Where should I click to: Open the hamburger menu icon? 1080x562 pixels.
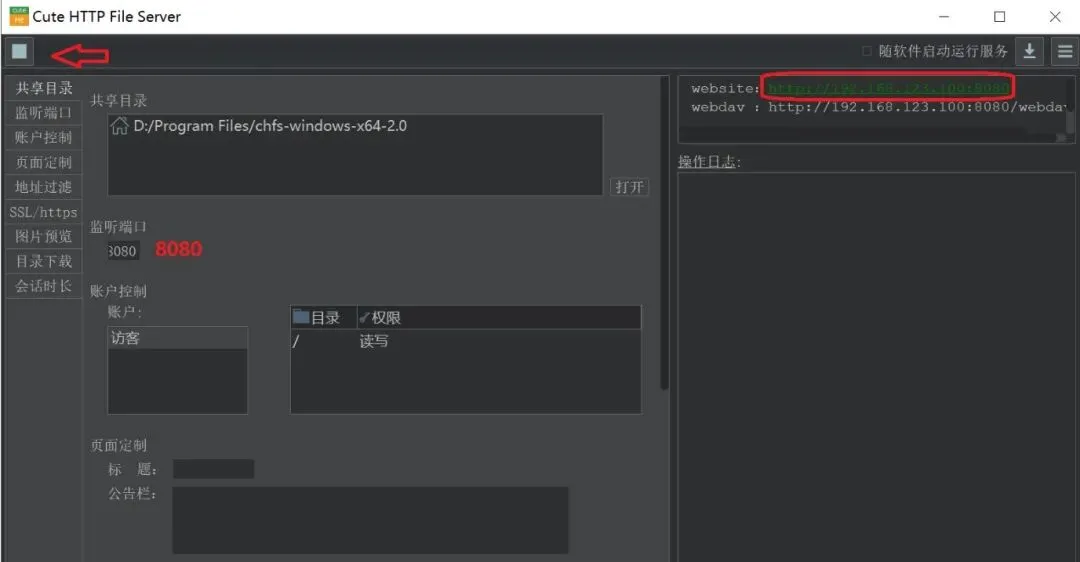point(1065,51)
